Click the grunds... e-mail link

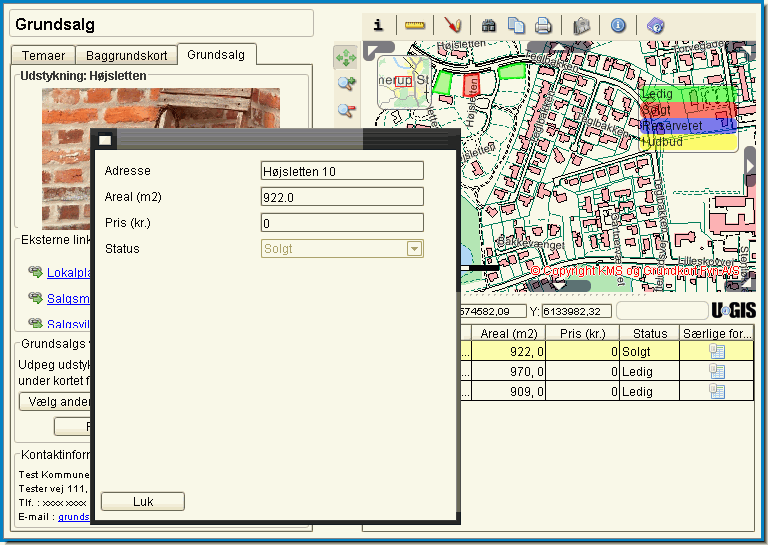click(x=74, y=517)
